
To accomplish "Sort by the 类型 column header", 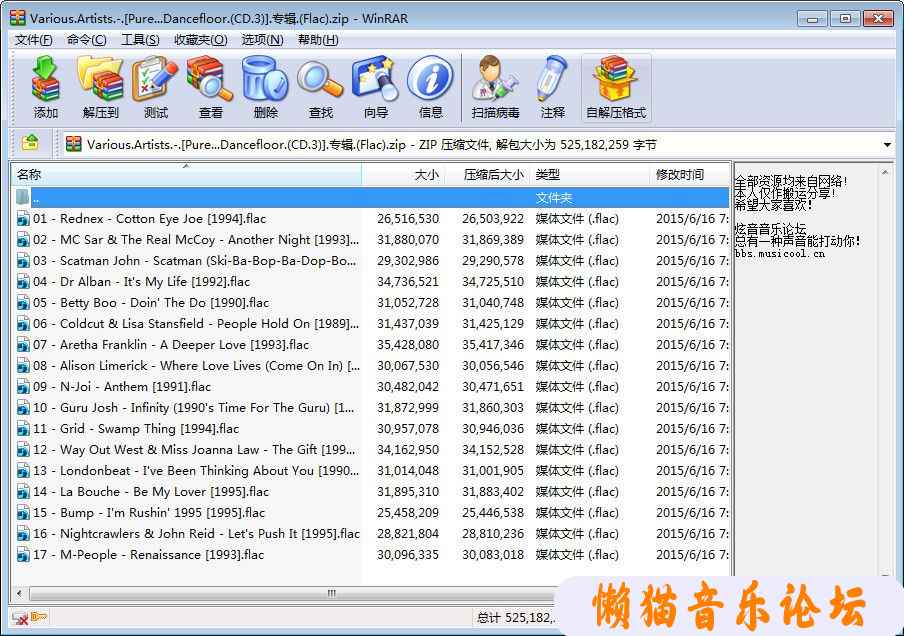I will 590,175.
